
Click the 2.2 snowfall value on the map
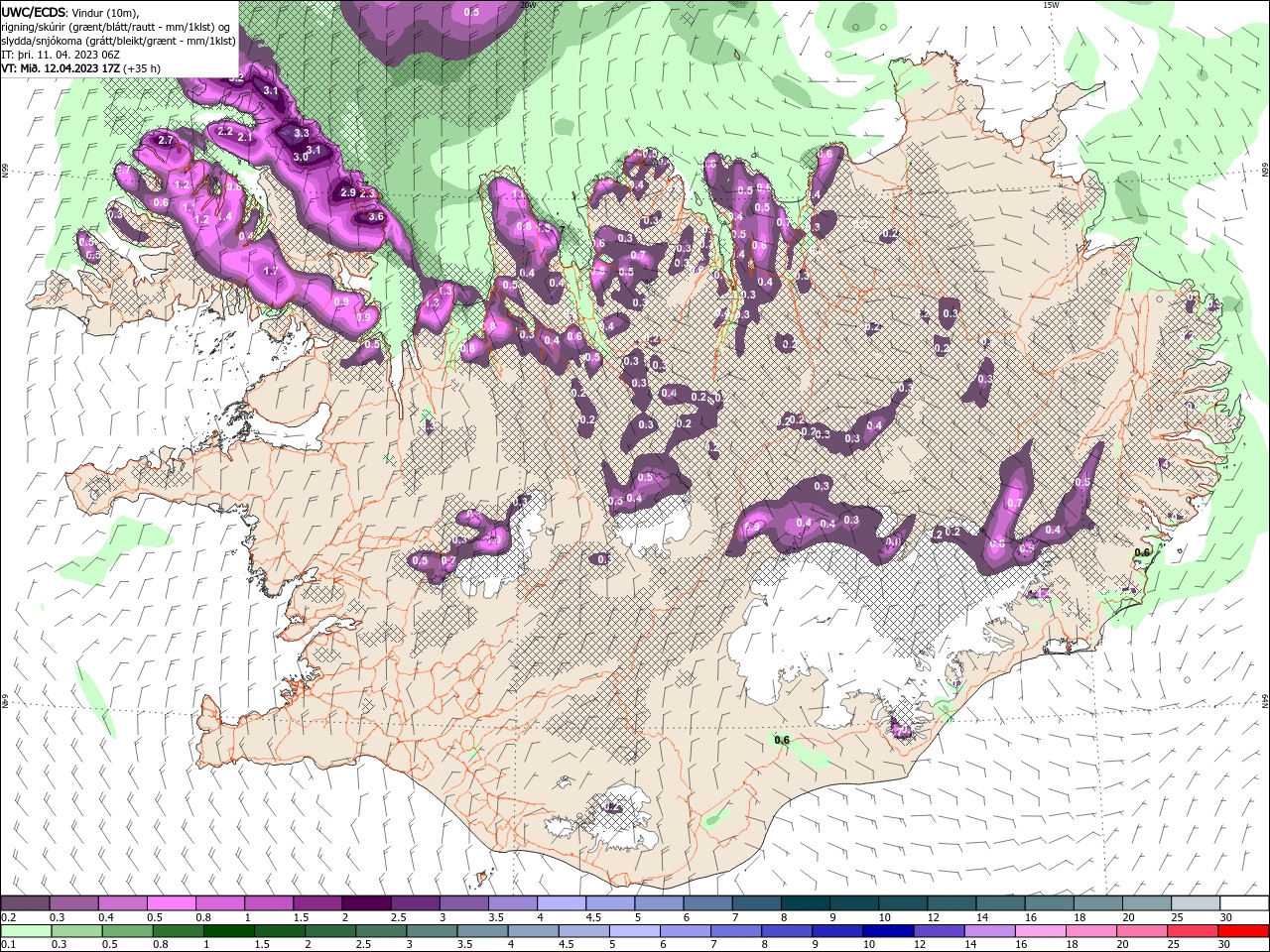(x=224, y=131)
